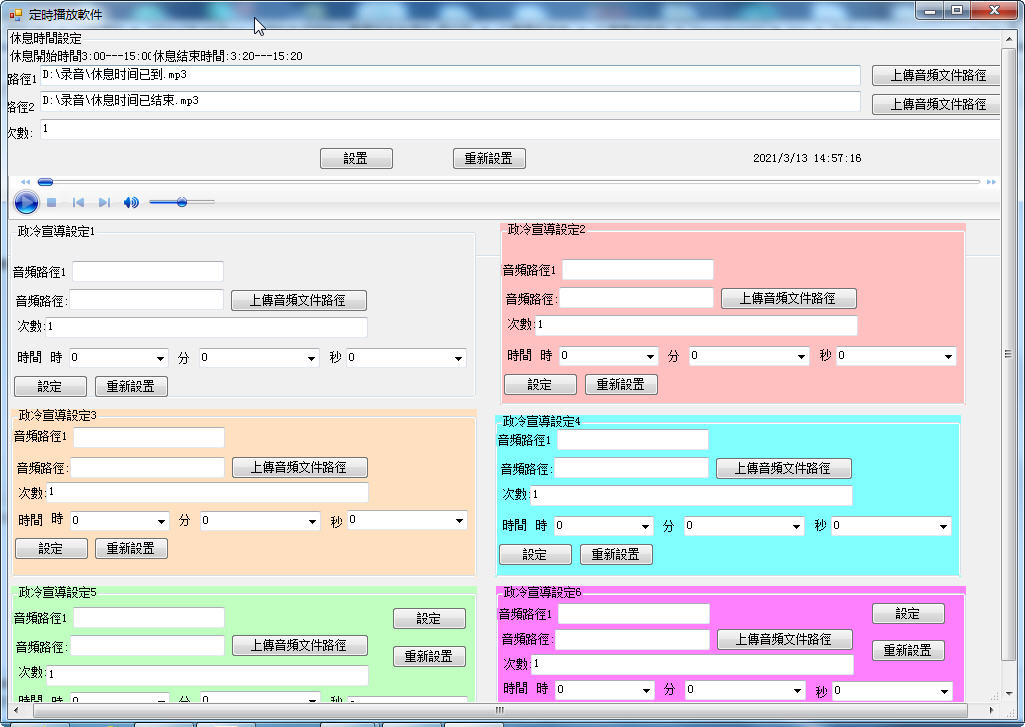
Task: Upload audio file in 政令宣導設定1
Action: 299,301
